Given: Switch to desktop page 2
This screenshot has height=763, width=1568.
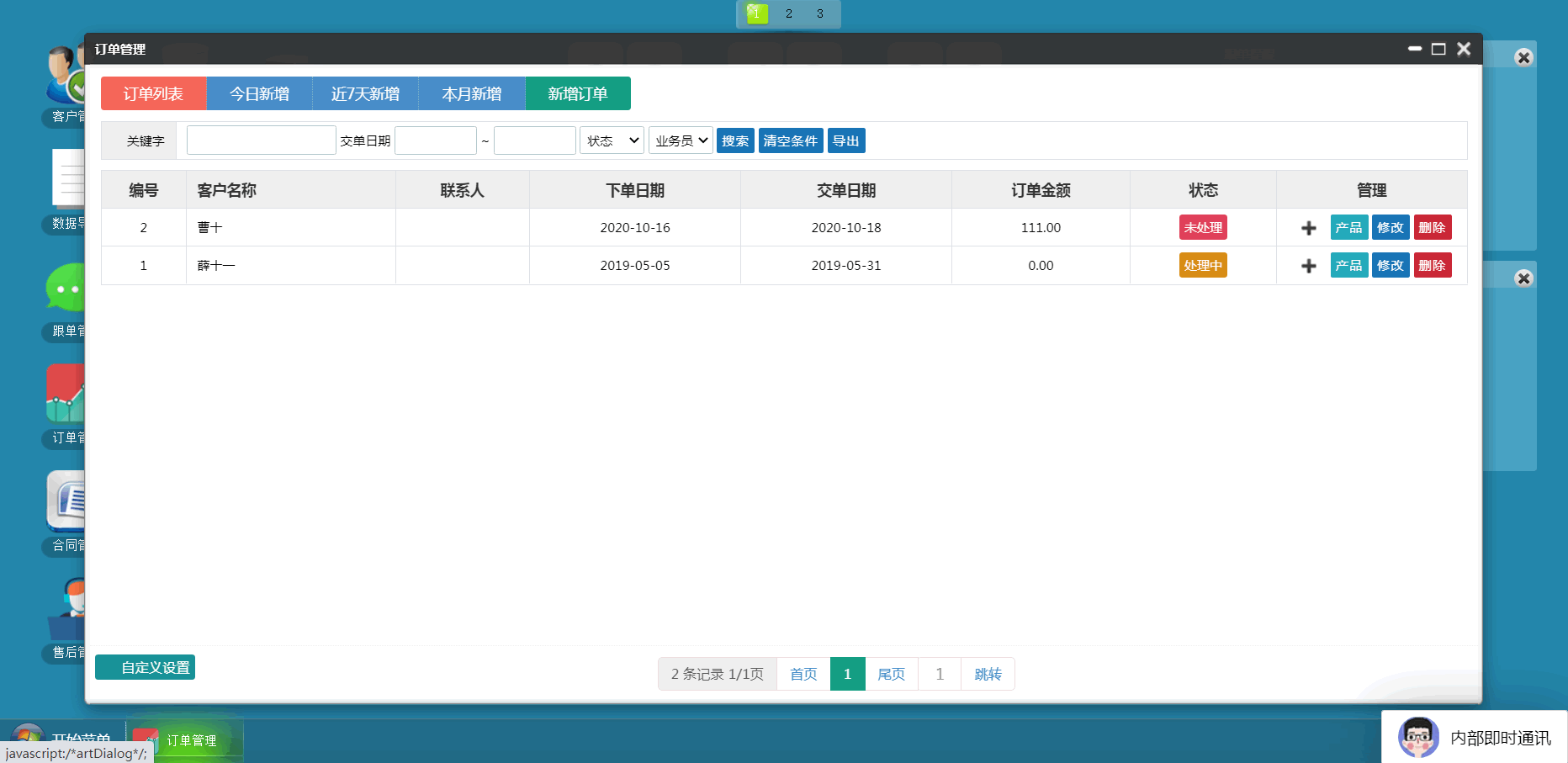Looking at the screenshot, I should [788, 13].
